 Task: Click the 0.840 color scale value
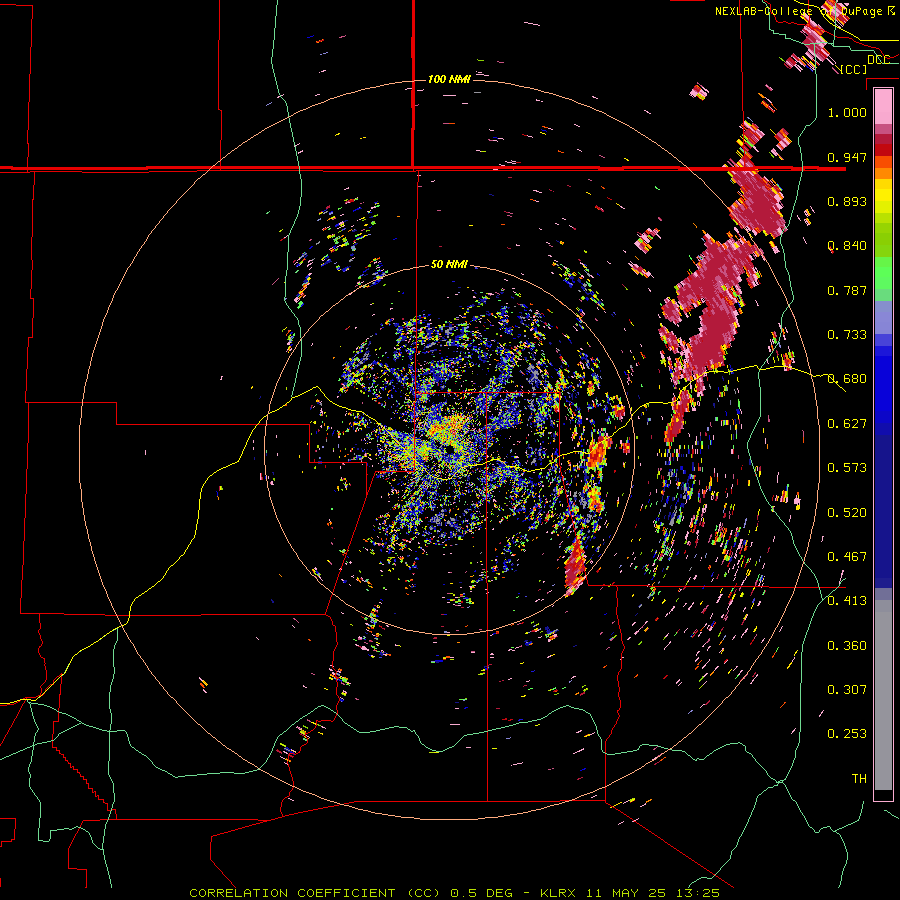(847, 246)
